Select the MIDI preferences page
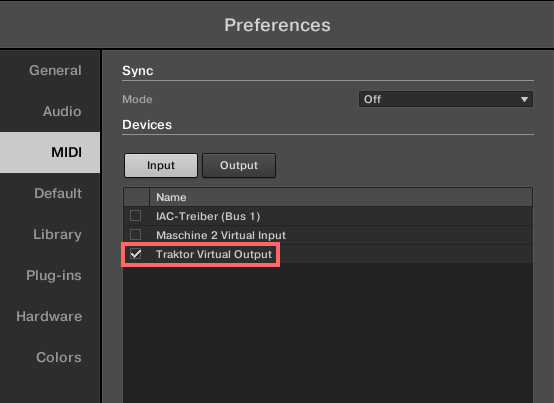 (x=50, y=152)
